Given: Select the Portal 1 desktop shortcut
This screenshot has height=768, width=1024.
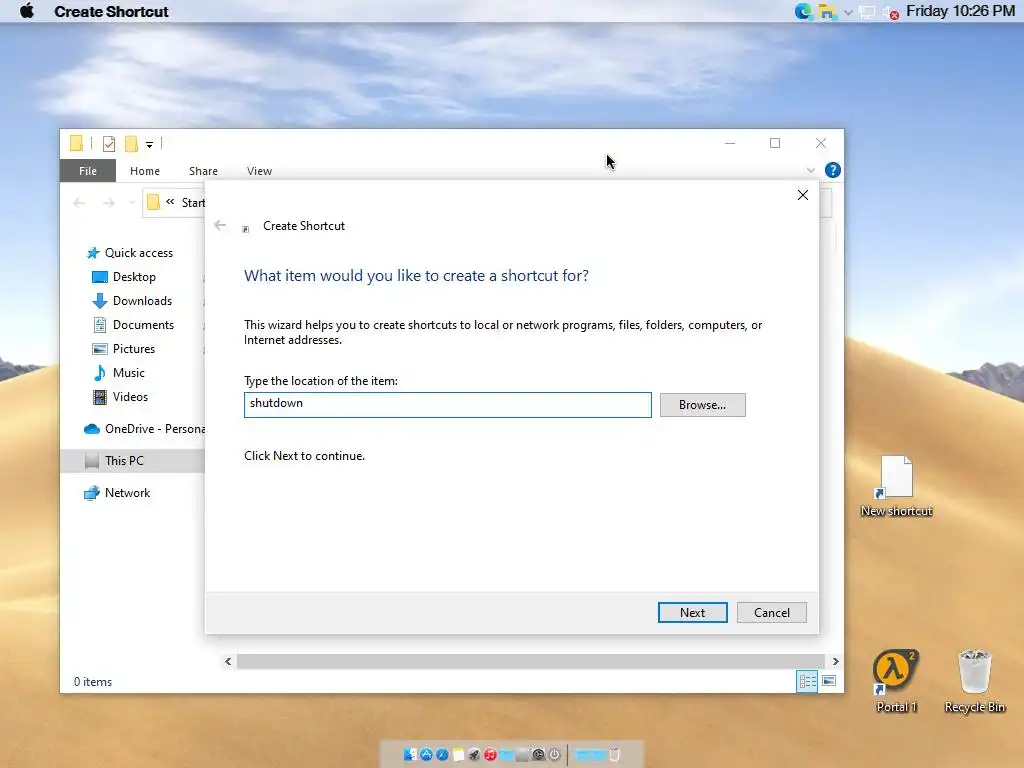Looking at the screenshot, I should pos(896,680).
